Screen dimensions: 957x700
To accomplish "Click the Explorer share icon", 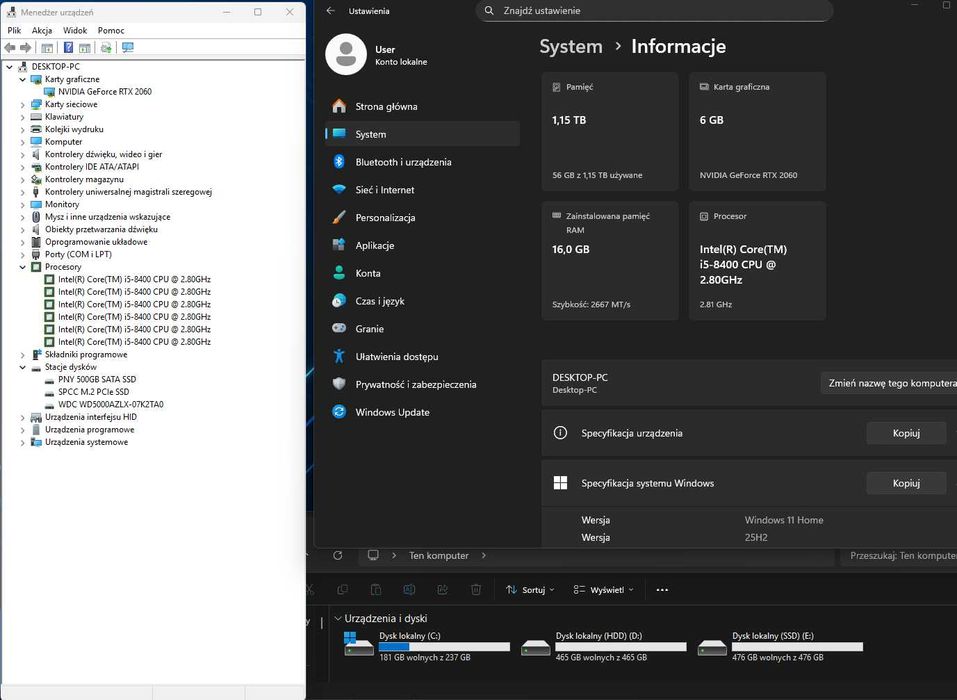I will (x=442, y=590).
